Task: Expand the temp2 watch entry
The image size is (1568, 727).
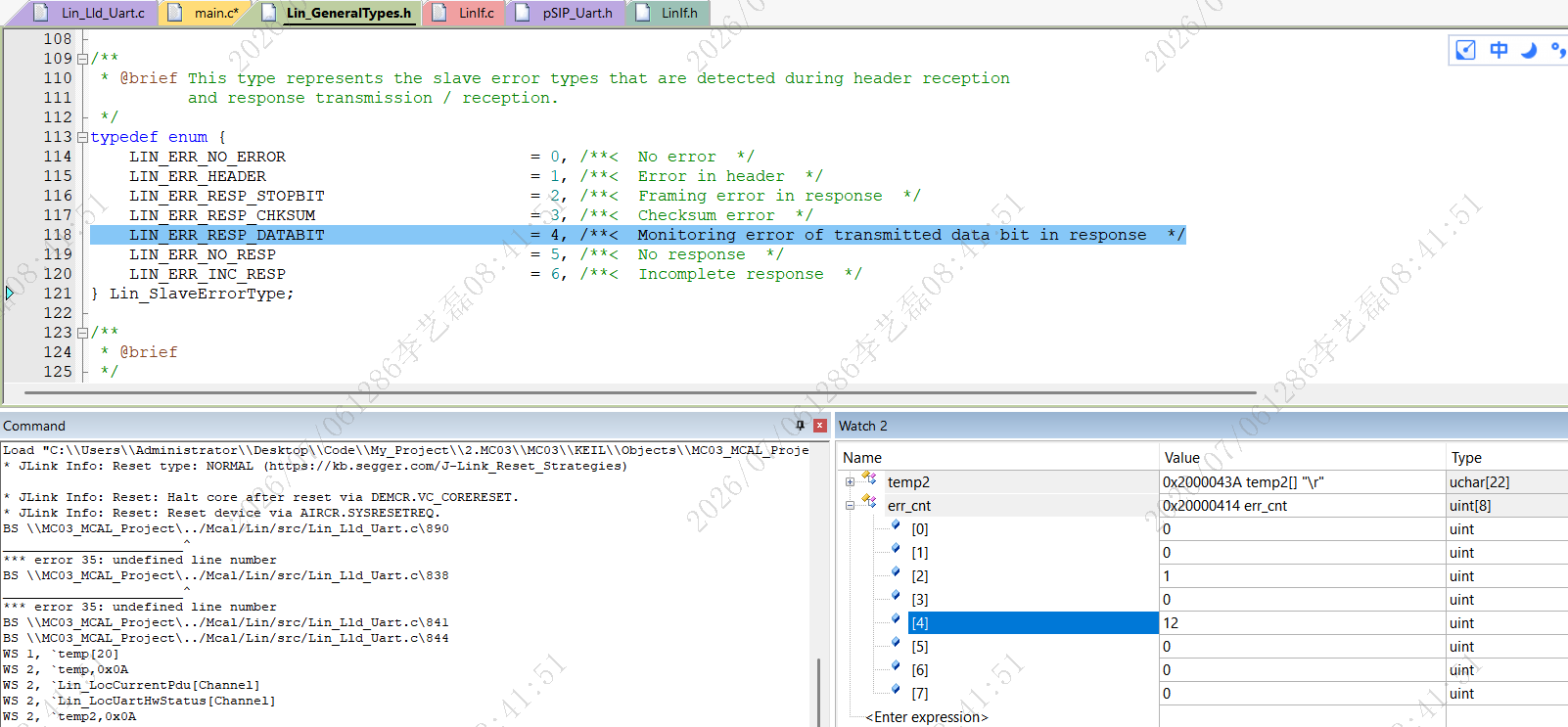Action: [850, 481]
